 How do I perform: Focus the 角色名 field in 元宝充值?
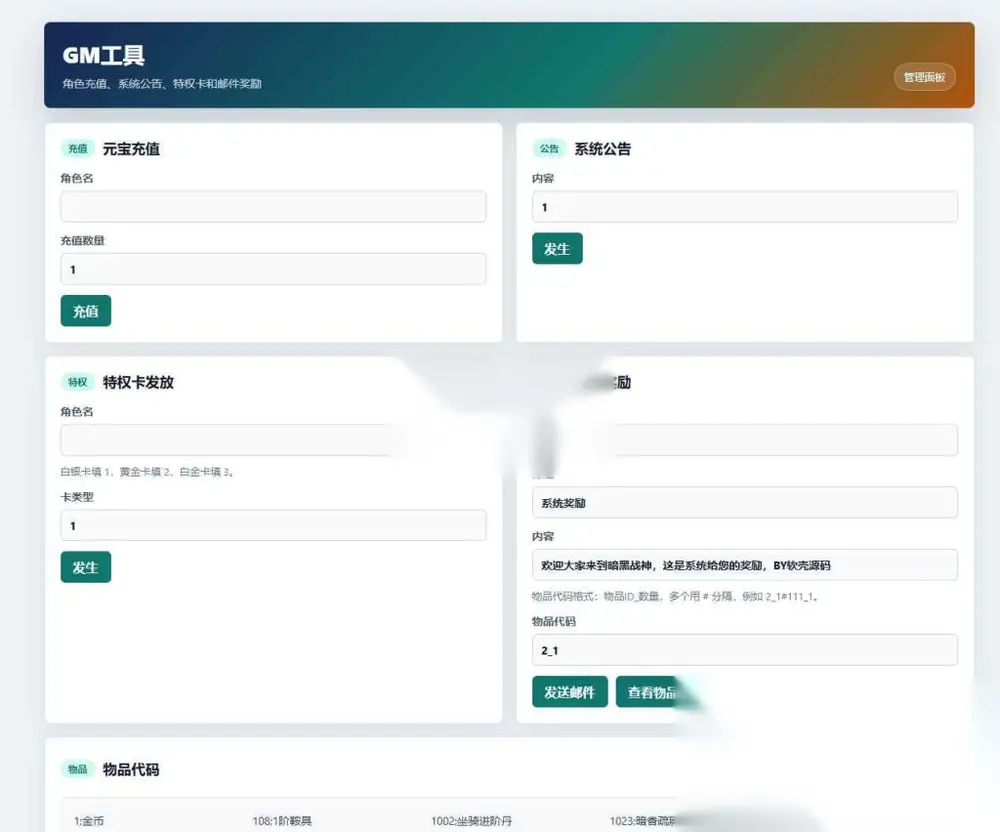click(274, 207)
